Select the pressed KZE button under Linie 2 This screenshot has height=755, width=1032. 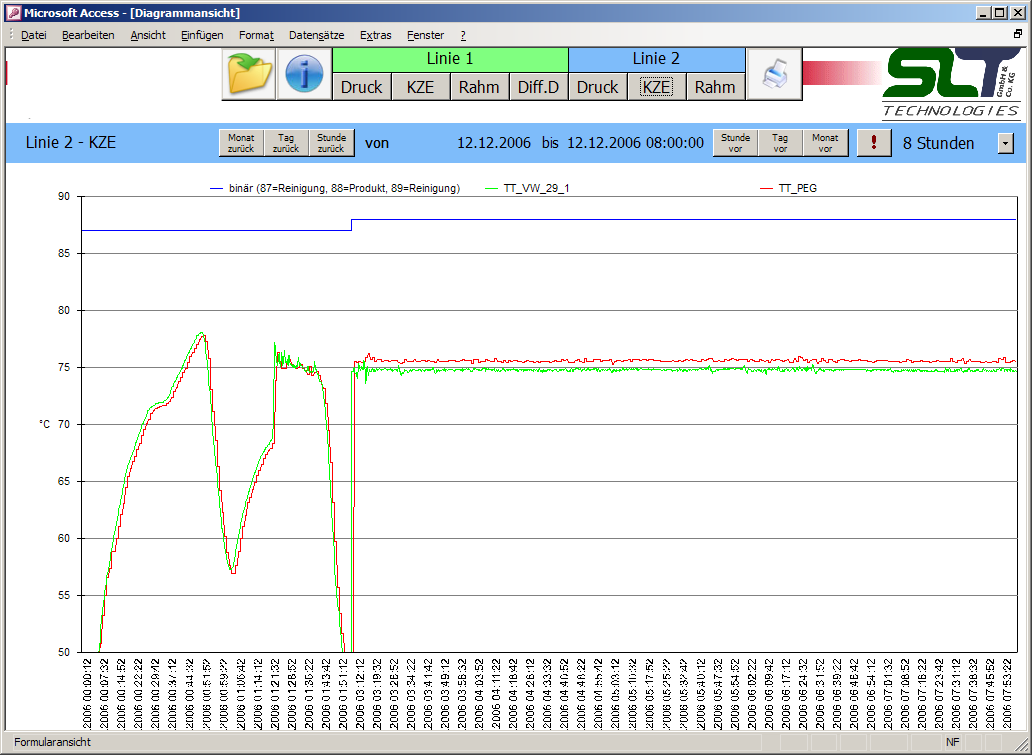[656, 87]
